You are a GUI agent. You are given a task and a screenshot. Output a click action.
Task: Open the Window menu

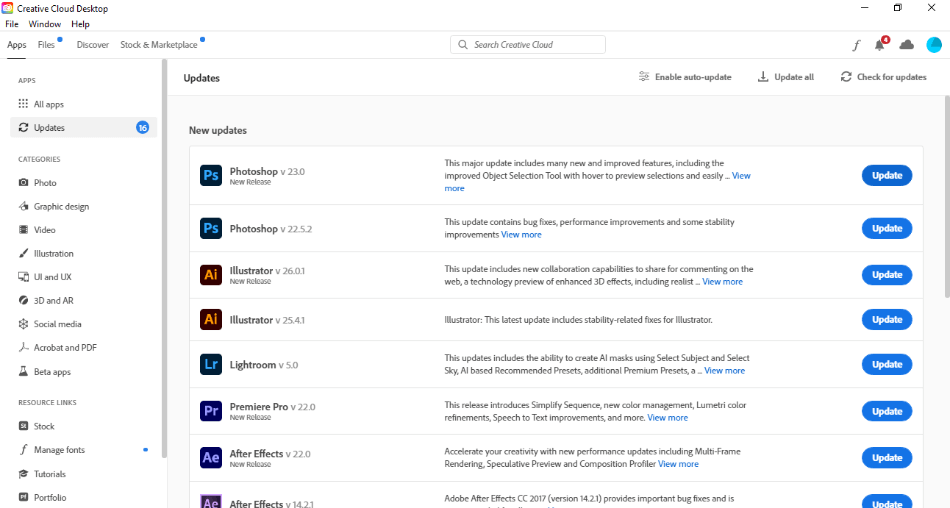(x=45, y=24)
